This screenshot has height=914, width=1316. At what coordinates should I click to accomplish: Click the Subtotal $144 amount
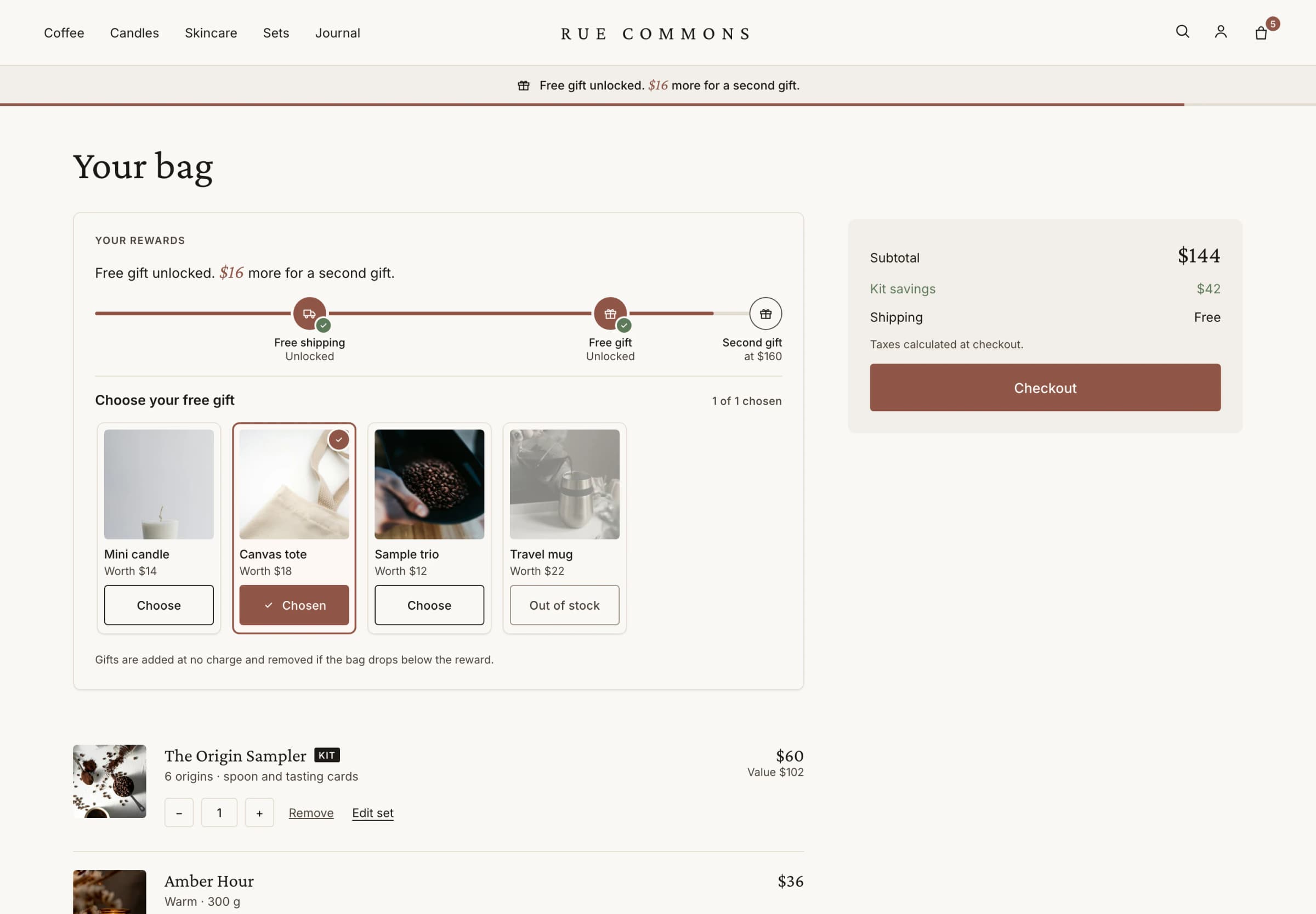[x=1199, y=256]
